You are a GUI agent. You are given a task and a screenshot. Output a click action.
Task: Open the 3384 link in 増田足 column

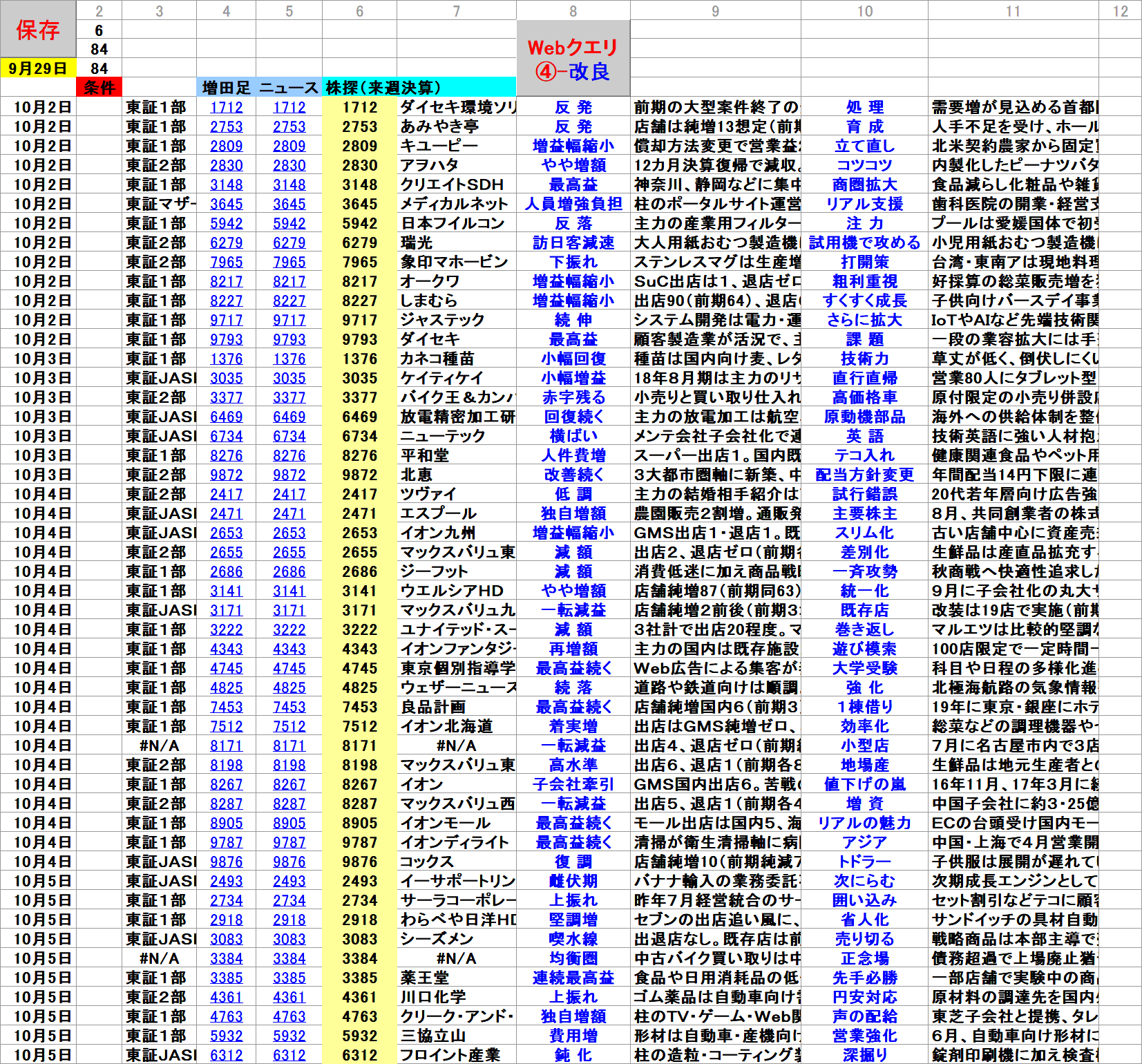226,958
